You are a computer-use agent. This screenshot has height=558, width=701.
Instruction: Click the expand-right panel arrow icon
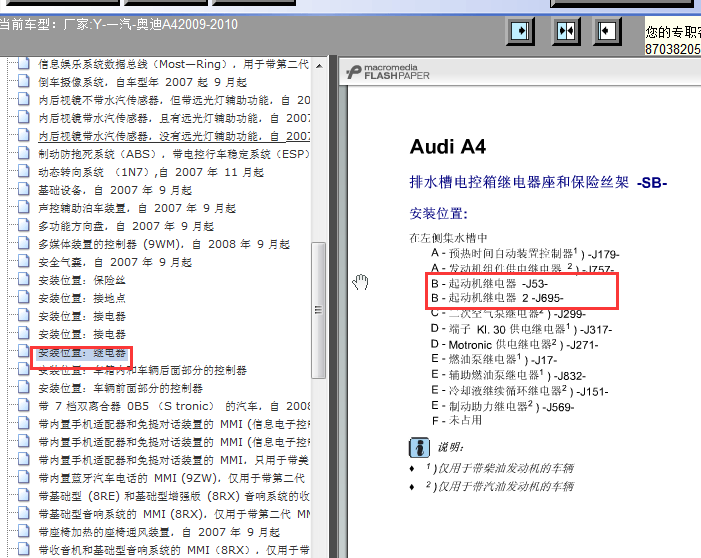(x=520, y=31)
